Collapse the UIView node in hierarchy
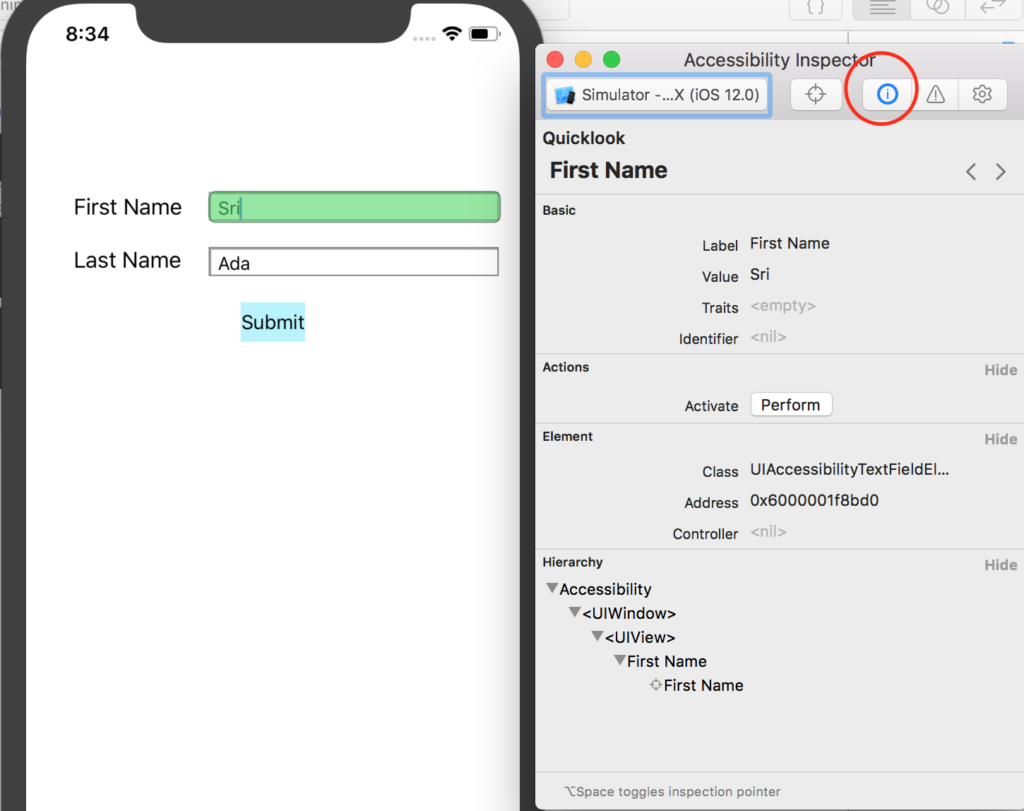1024x811 pixels. (x=597, y=637)
